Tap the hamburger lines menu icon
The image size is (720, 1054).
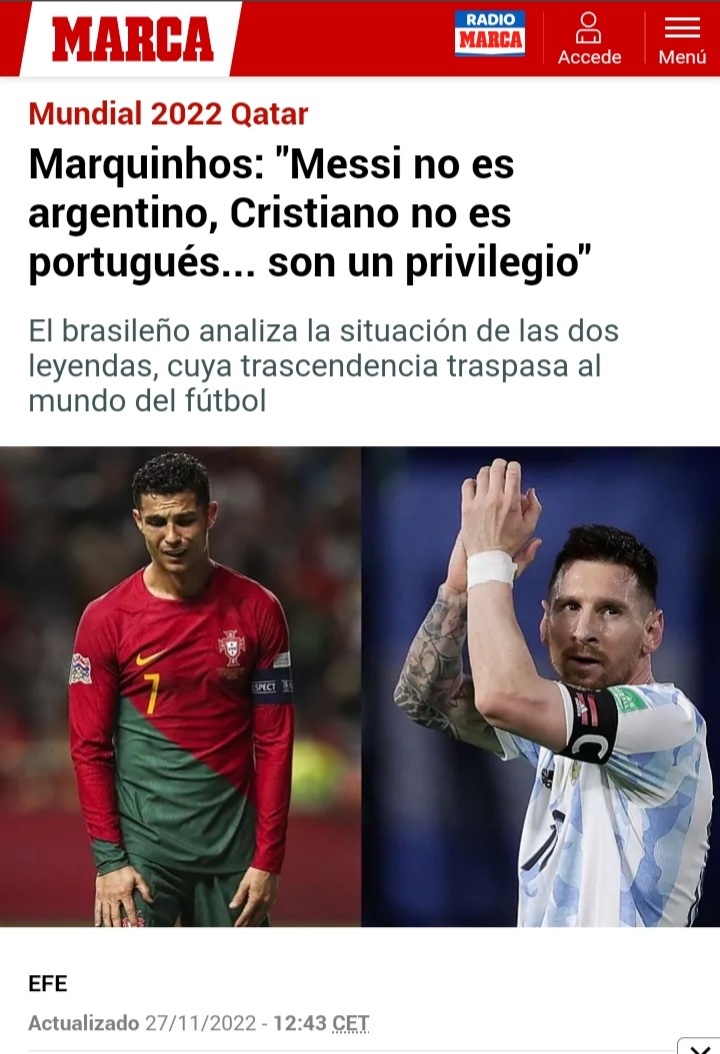click(682, 28)
